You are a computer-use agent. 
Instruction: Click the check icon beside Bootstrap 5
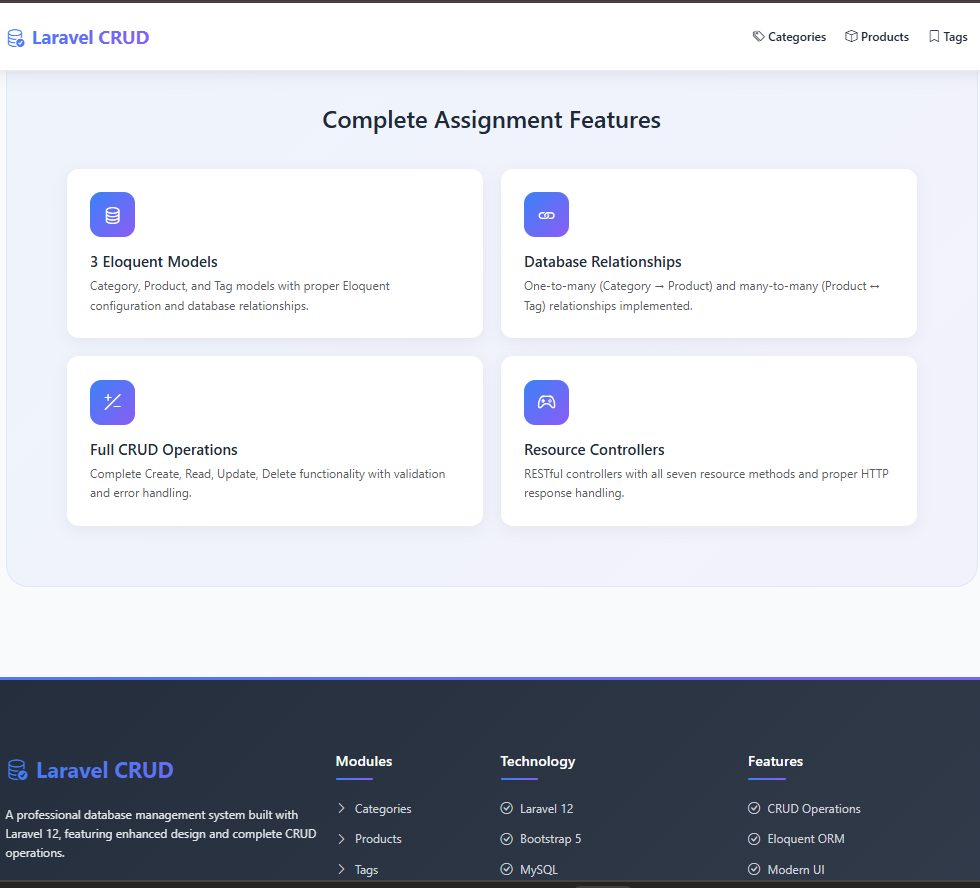[507, 839]
